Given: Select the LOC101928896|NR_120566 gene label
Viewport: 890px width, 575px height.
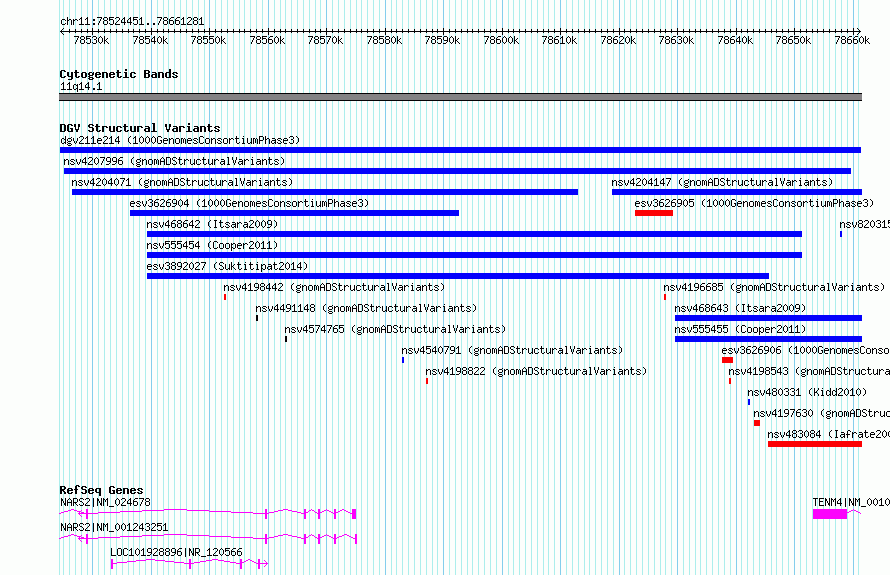Looking at the screenshot, I should 177,552.
